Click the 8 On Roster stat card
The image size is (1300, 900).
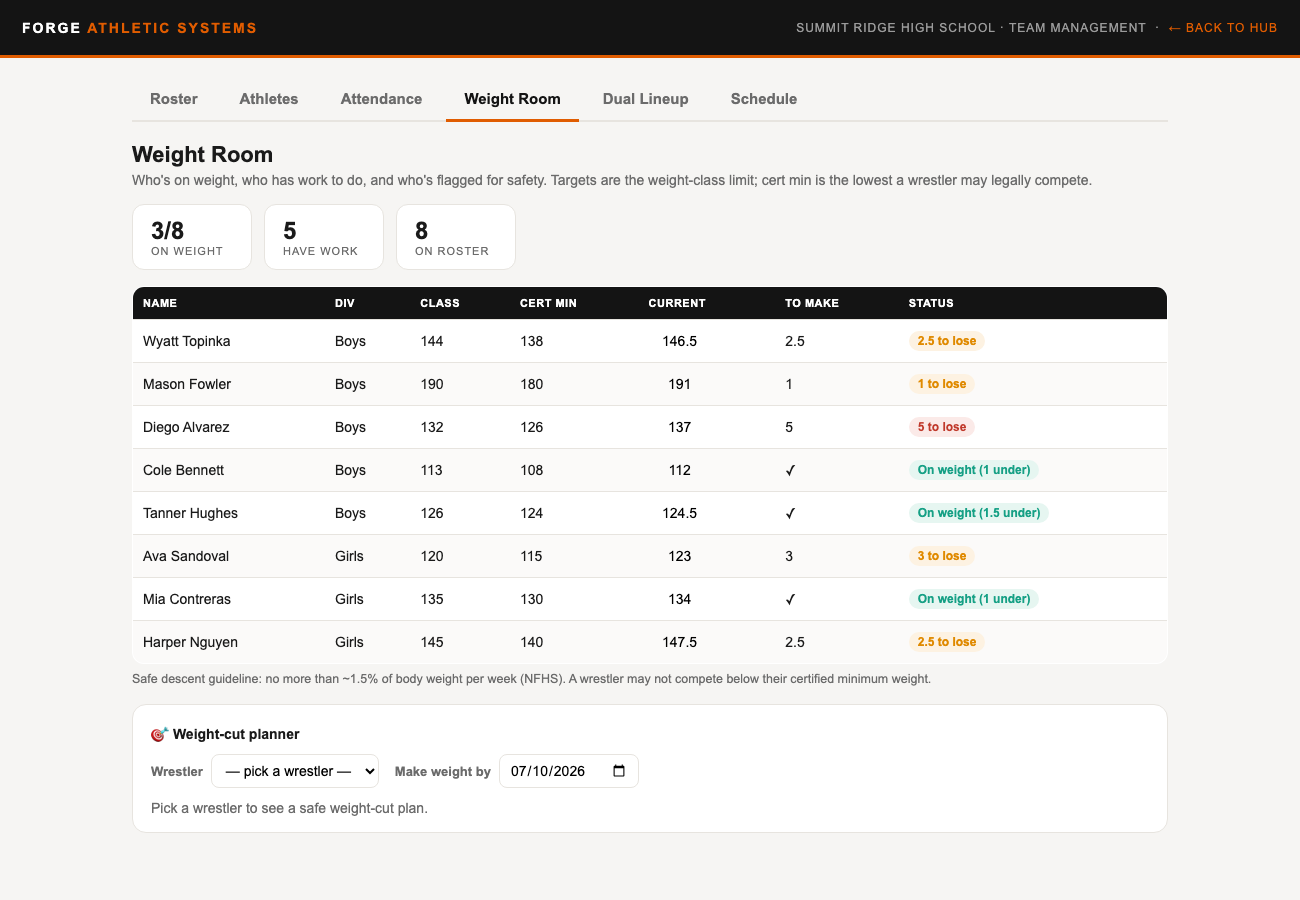456,237
